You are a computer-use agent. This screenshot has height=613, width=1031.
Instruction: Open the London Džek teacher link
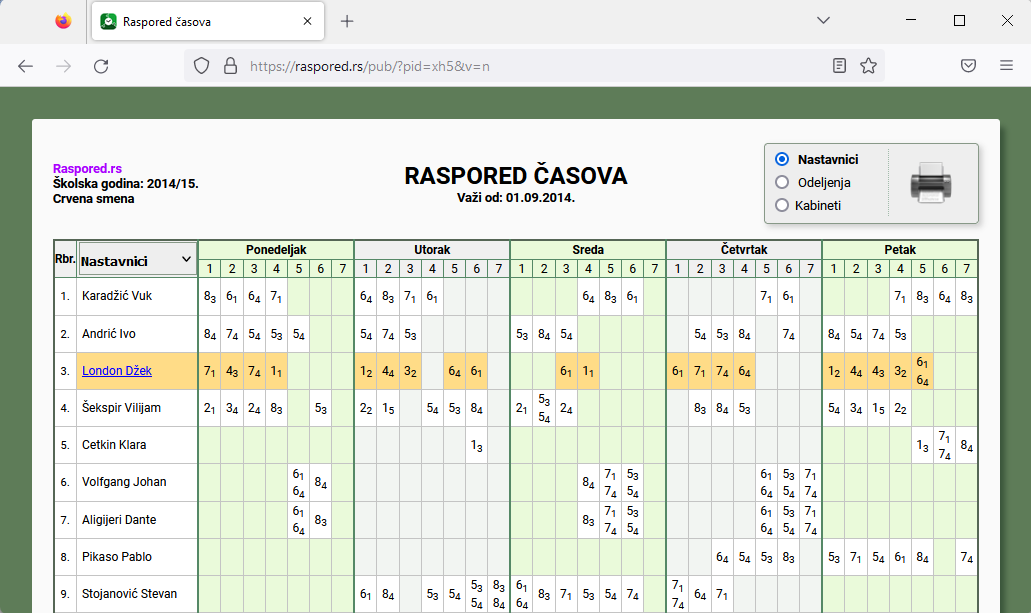point(116,371)
